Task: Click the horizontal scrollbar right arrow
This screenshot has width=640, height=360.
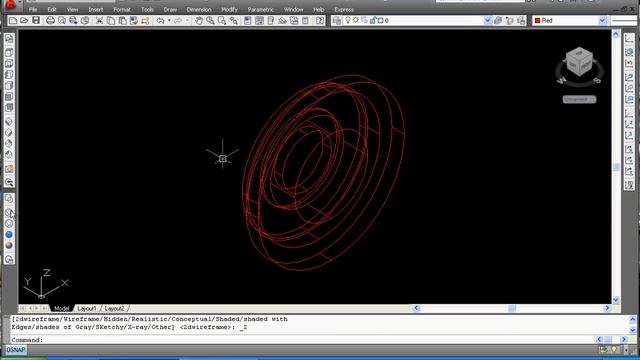Action: click(607, 308)
